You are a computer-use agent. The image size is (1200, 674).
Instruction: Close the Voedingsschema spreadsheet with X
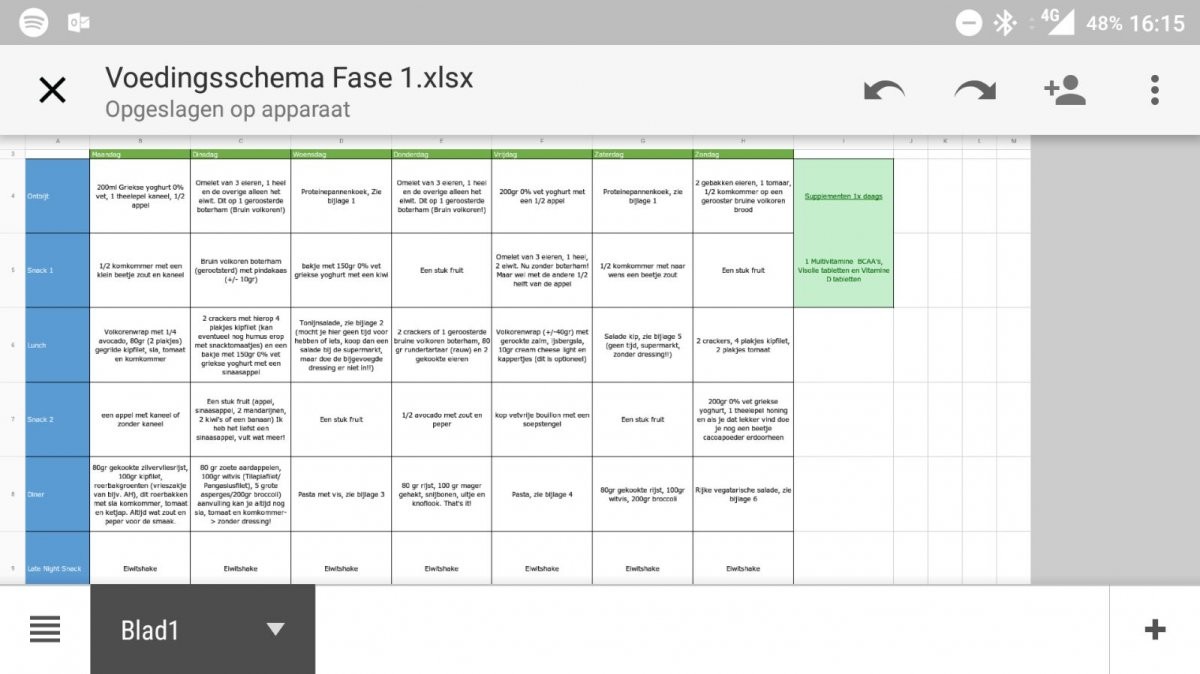[52, 91]
